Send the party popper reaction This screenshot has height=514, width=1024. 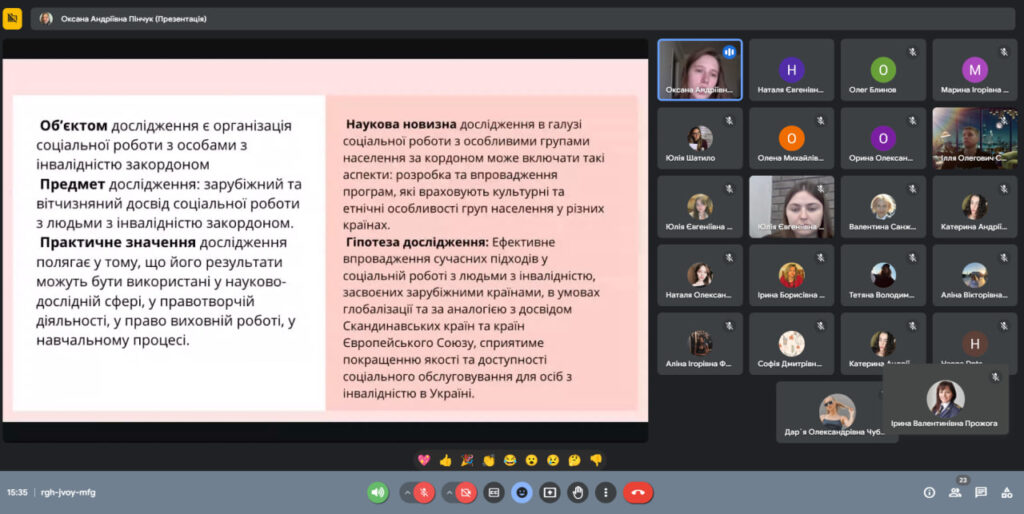(467, 460)
